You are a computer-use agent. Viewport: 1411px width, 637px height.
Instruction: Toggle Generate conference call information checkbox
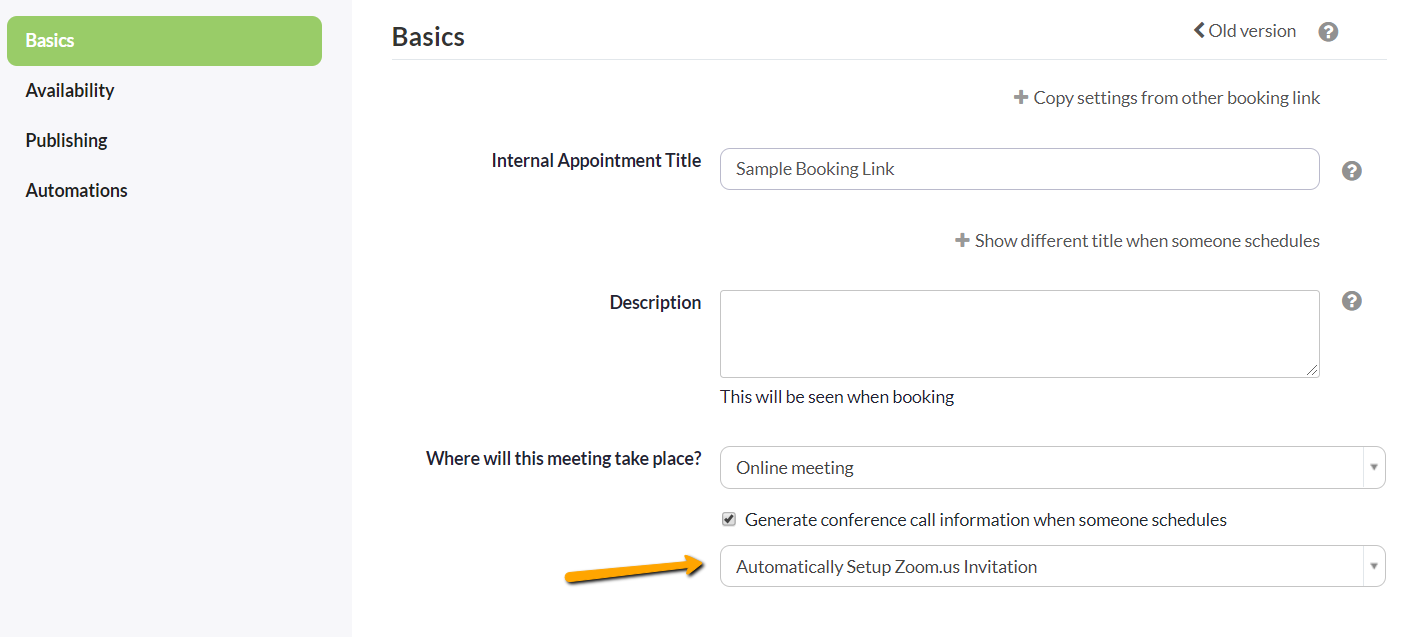click(x=729, y=520)
